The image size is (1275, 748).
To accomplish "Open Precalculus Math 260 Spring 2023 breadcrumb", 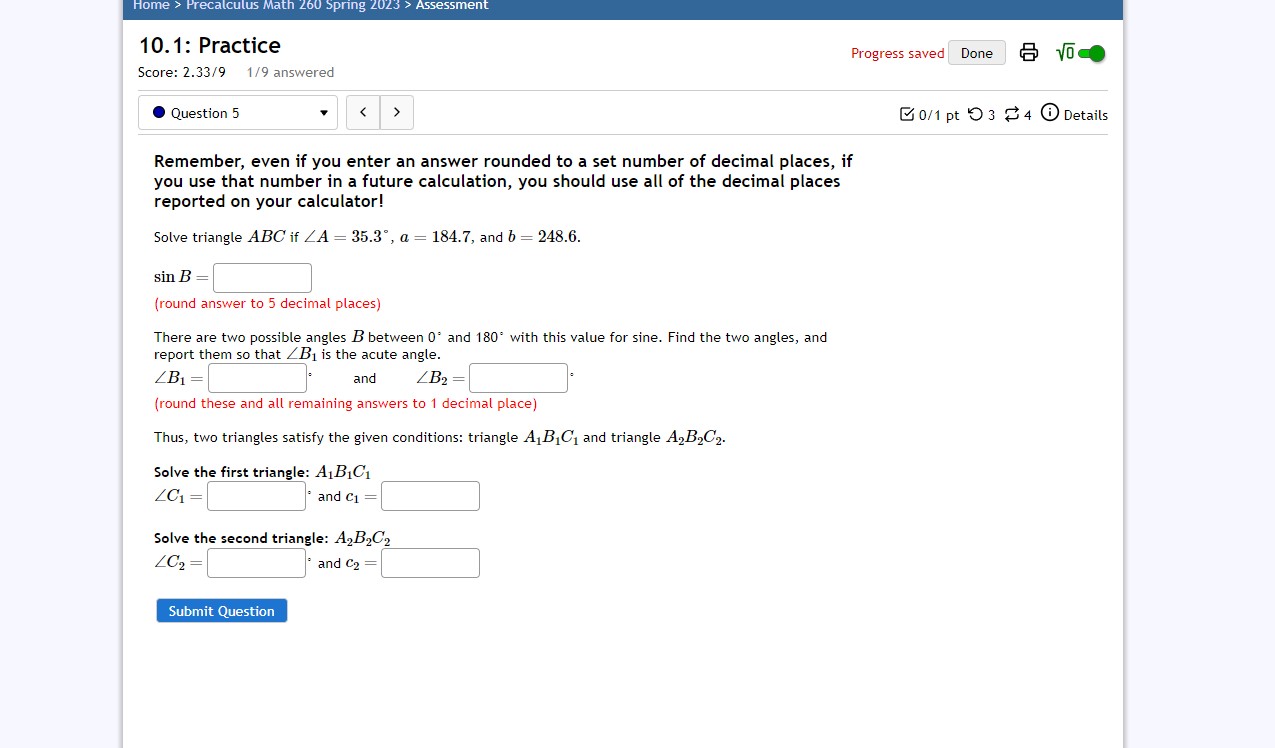I will click(293, 6).
